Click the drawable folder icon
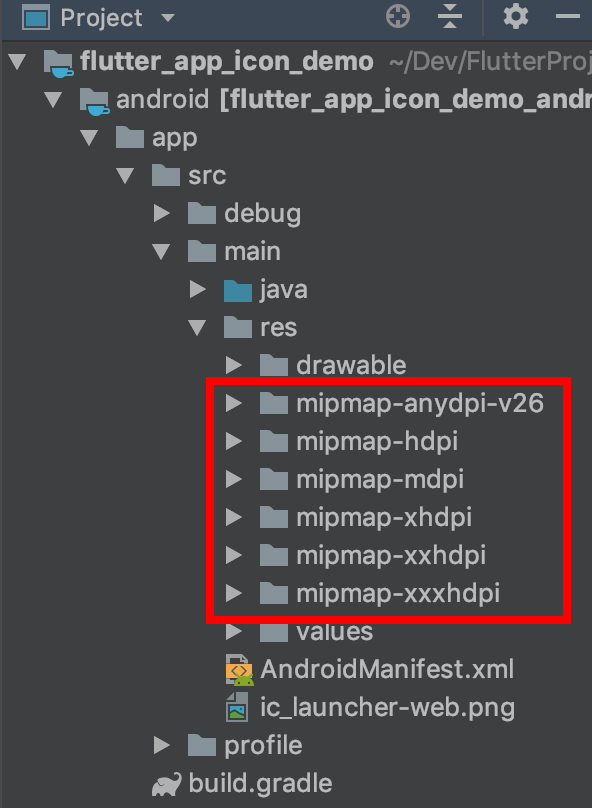 [274, 366]
